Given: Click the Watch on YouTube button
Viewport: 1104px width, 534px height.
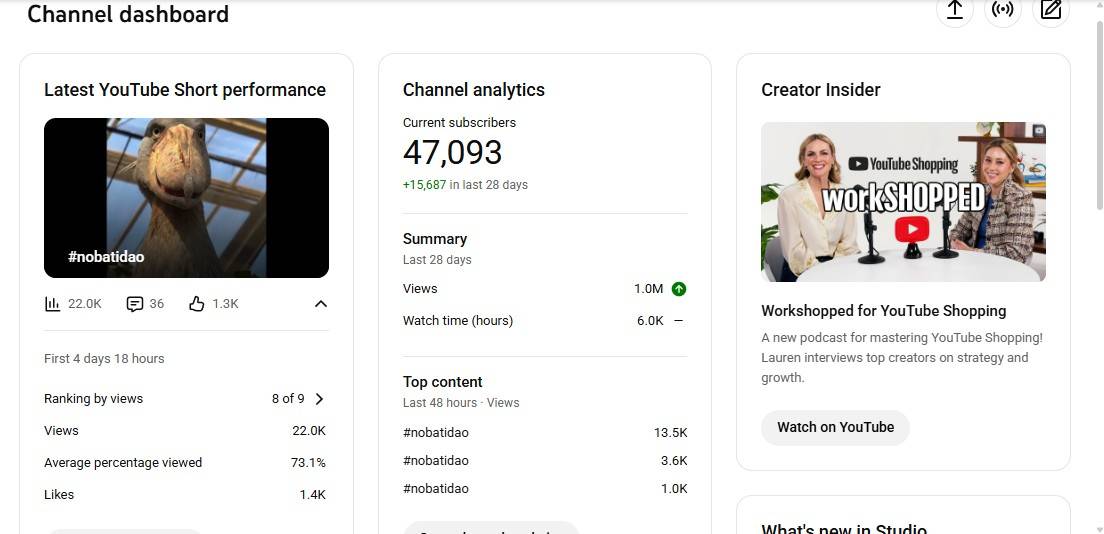Looking at the screenshot, I should click(x=835, y=427).
